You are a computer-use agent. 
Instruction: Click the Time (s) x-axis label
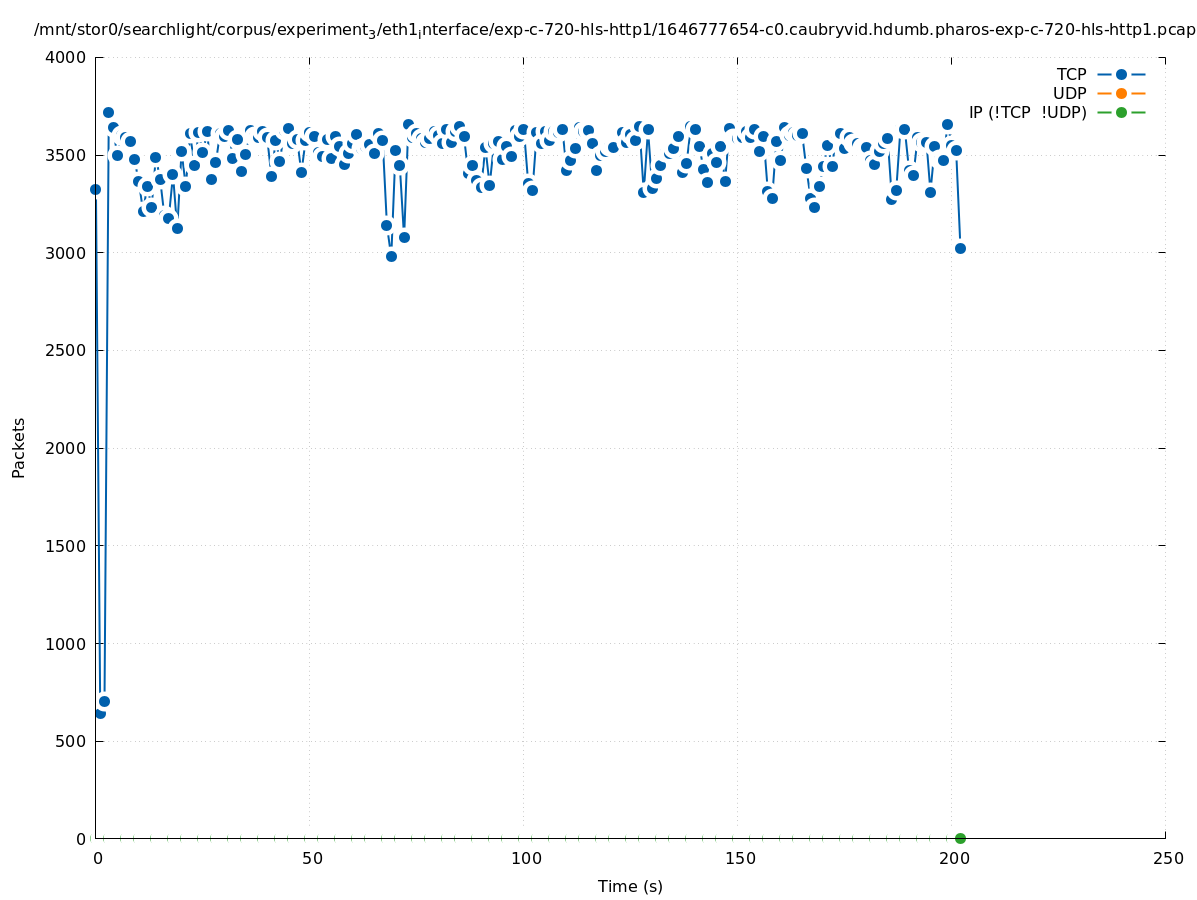click(630, 886)
